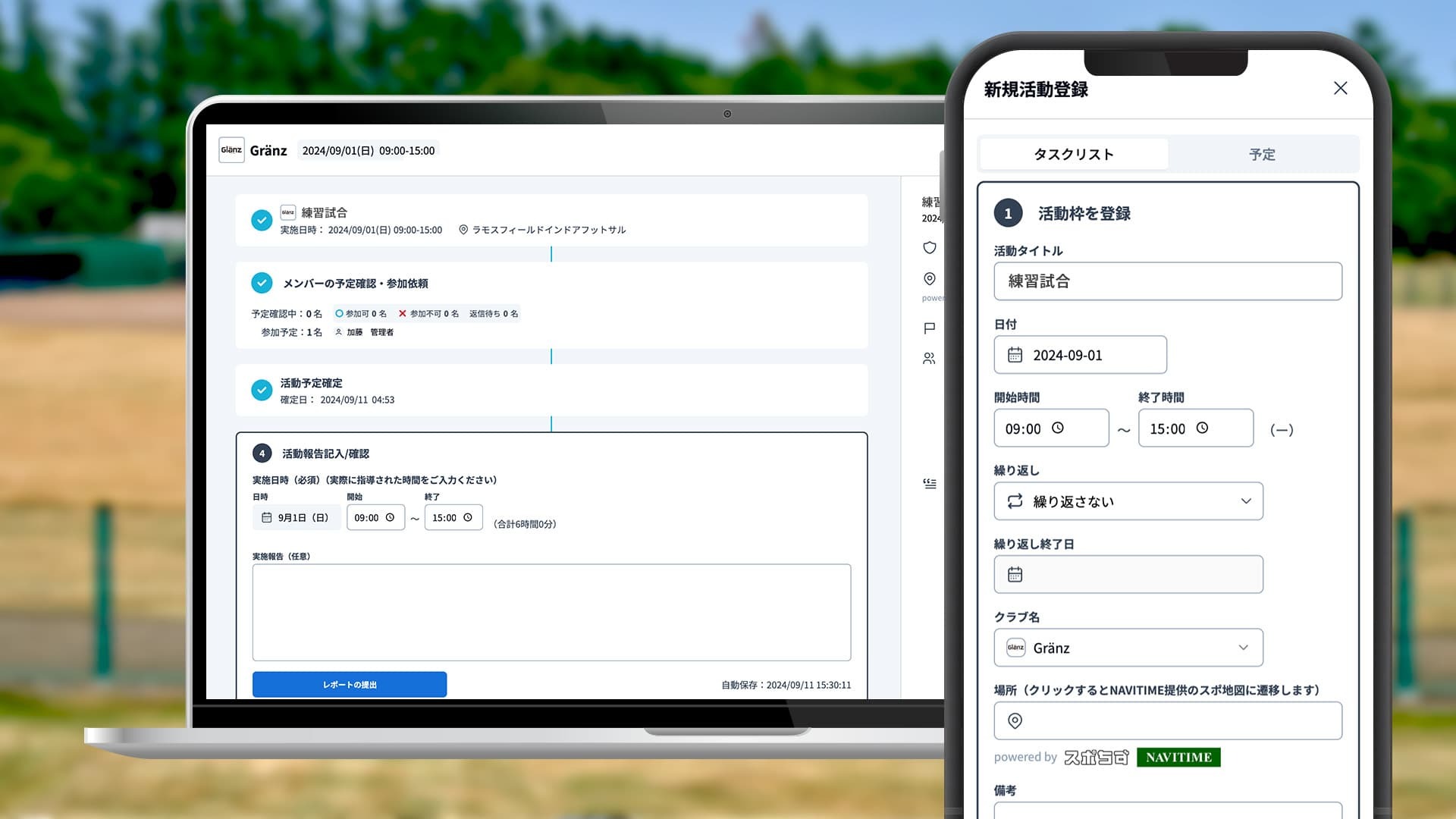Select the phone's 15:00 end time field
Viewport: 1456px width, 819px height.
(1195, 428)
